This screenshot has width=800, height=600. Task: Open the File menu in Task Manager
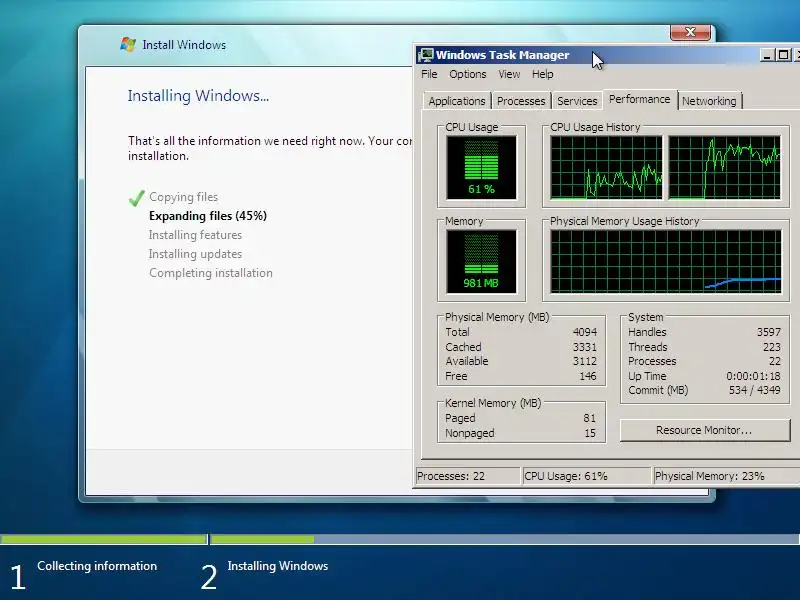429,74
